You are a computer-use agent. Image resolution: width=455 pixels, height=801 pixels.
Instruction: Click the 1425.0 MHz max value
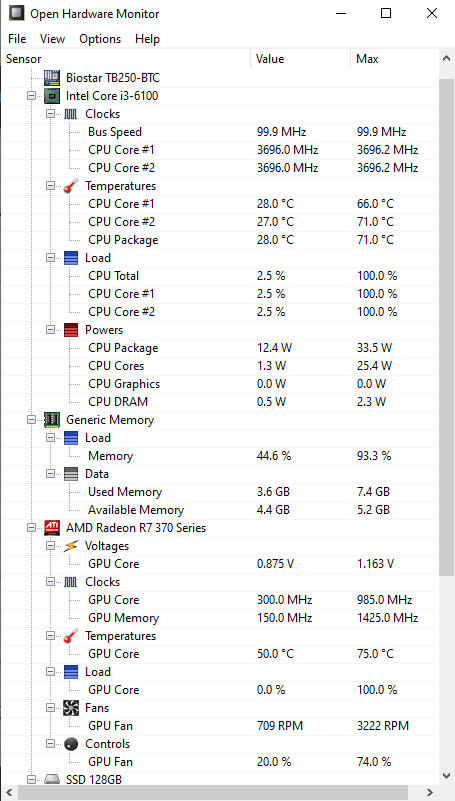click(388, 618)
